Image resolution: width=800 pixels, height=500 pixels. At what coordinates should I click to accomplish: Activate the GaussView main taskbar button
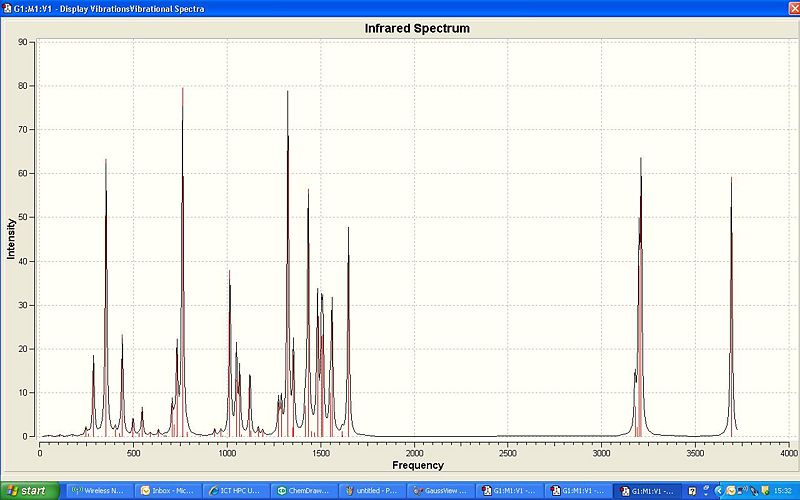click(441, 491)
